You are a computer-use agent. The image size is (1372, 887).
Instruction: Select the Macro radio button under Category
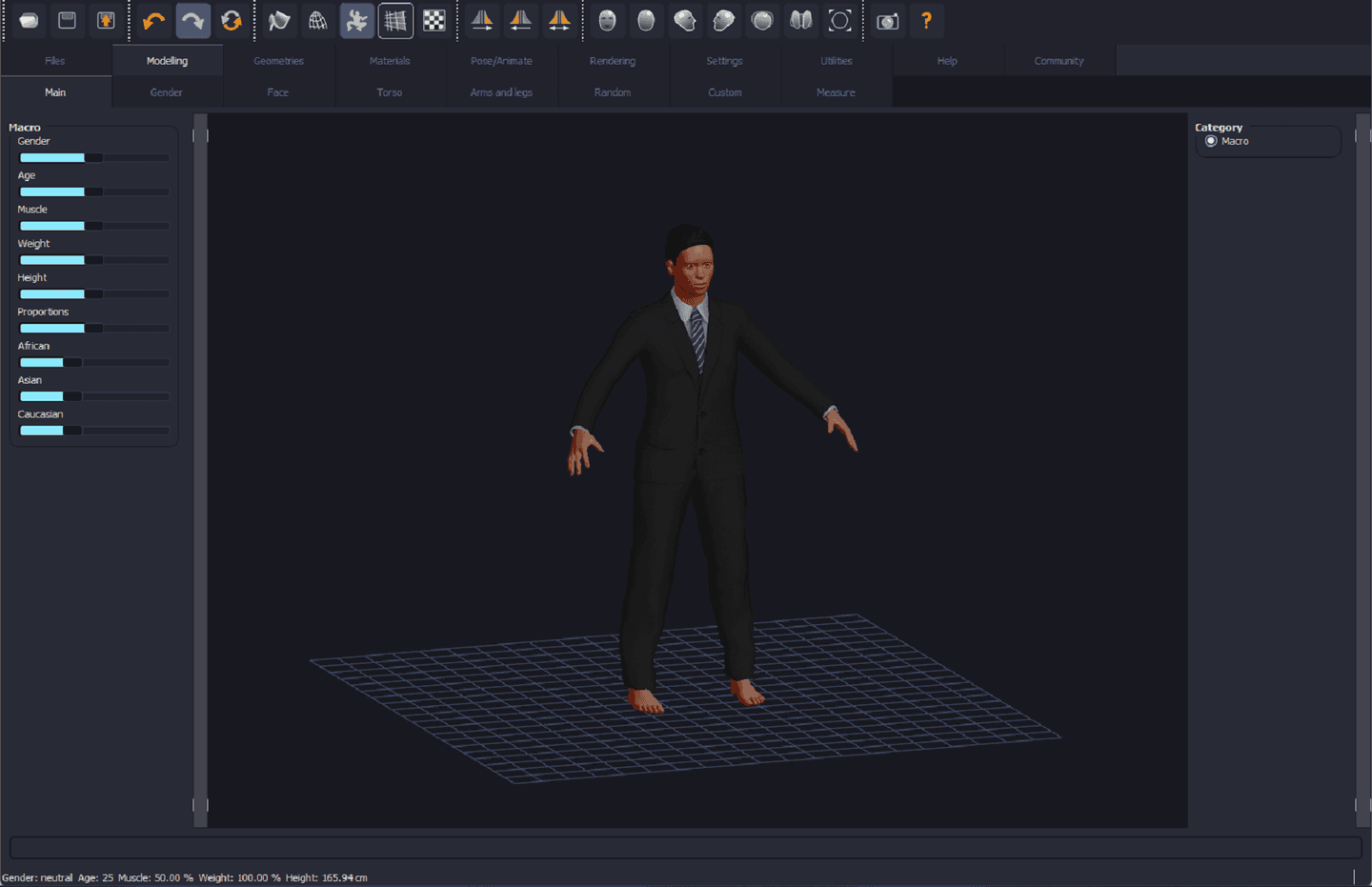tap(1211, 140)
